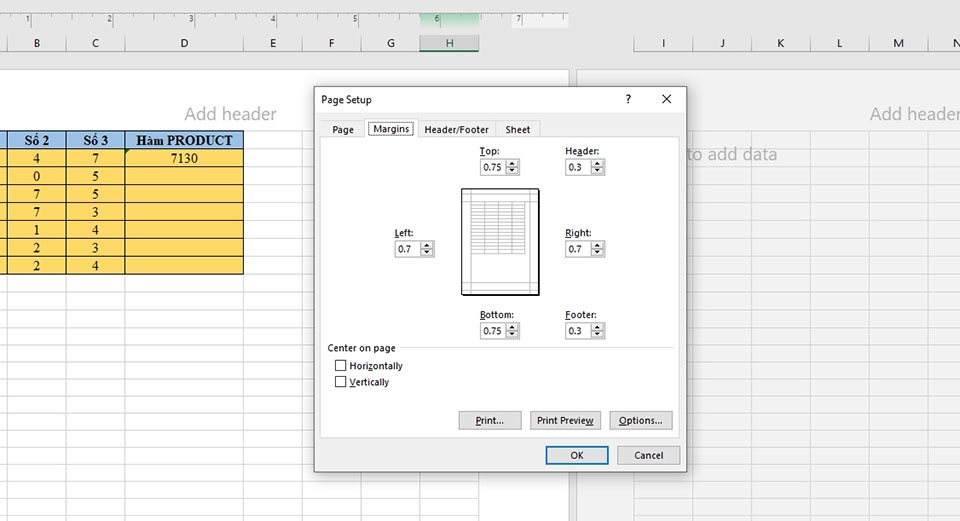This screenshot has height=521, width=960.
Task: Select column G header
Action: [391, 43]
